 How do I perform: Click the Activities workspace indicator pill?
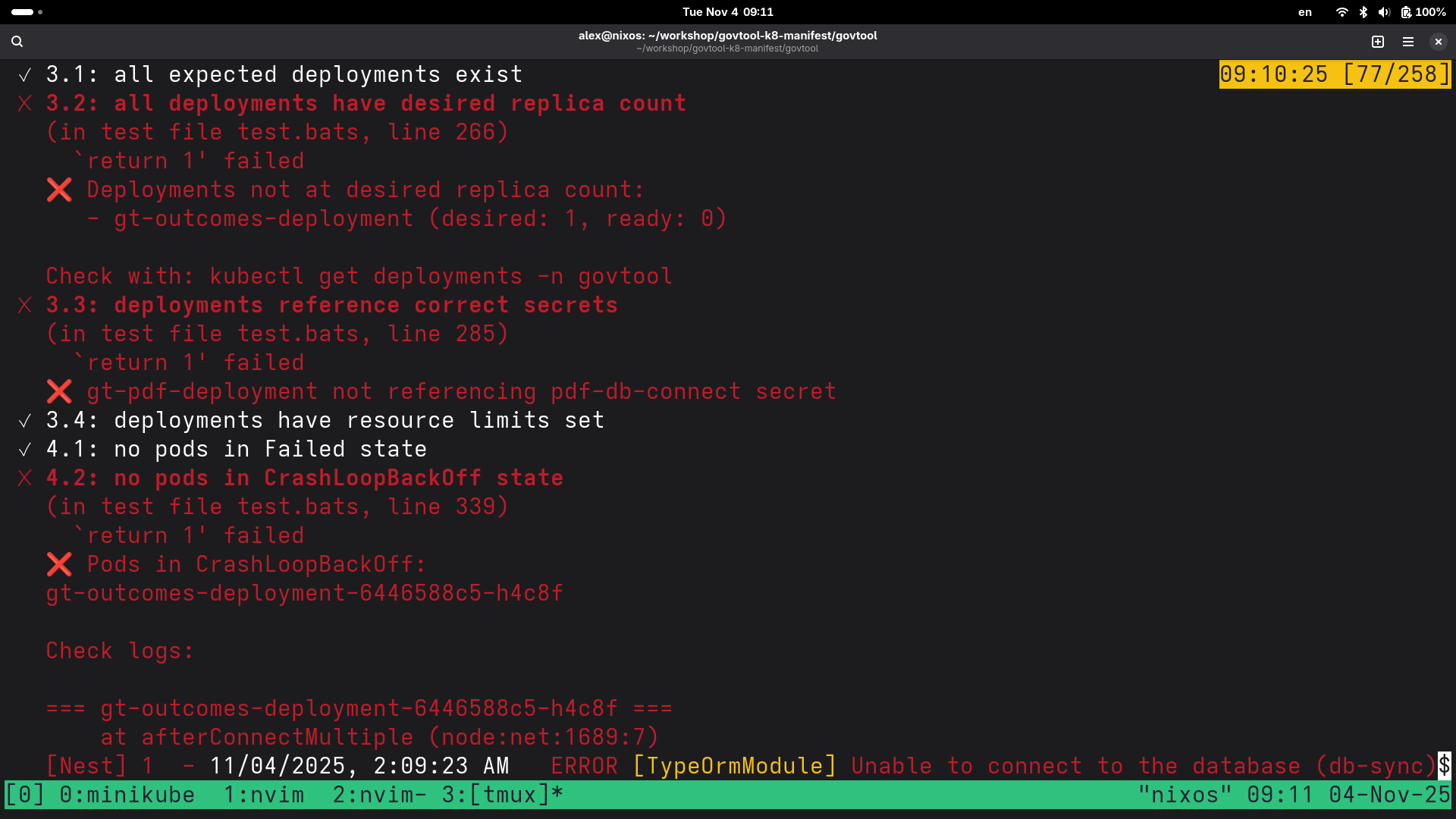pos(23,12)
